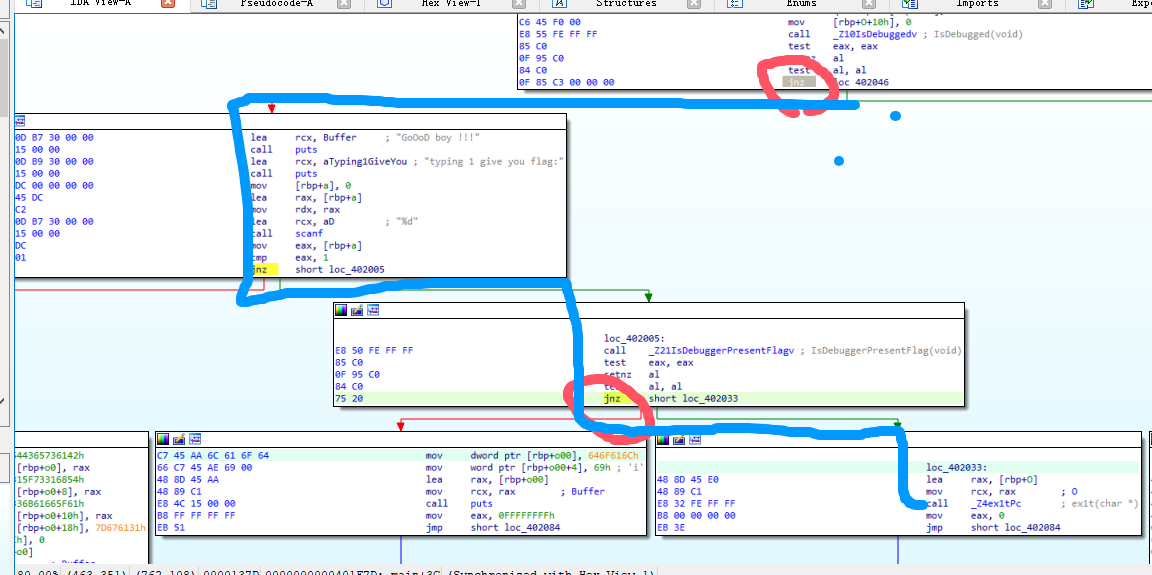Switch to the Imports tab

coord(976,4)
